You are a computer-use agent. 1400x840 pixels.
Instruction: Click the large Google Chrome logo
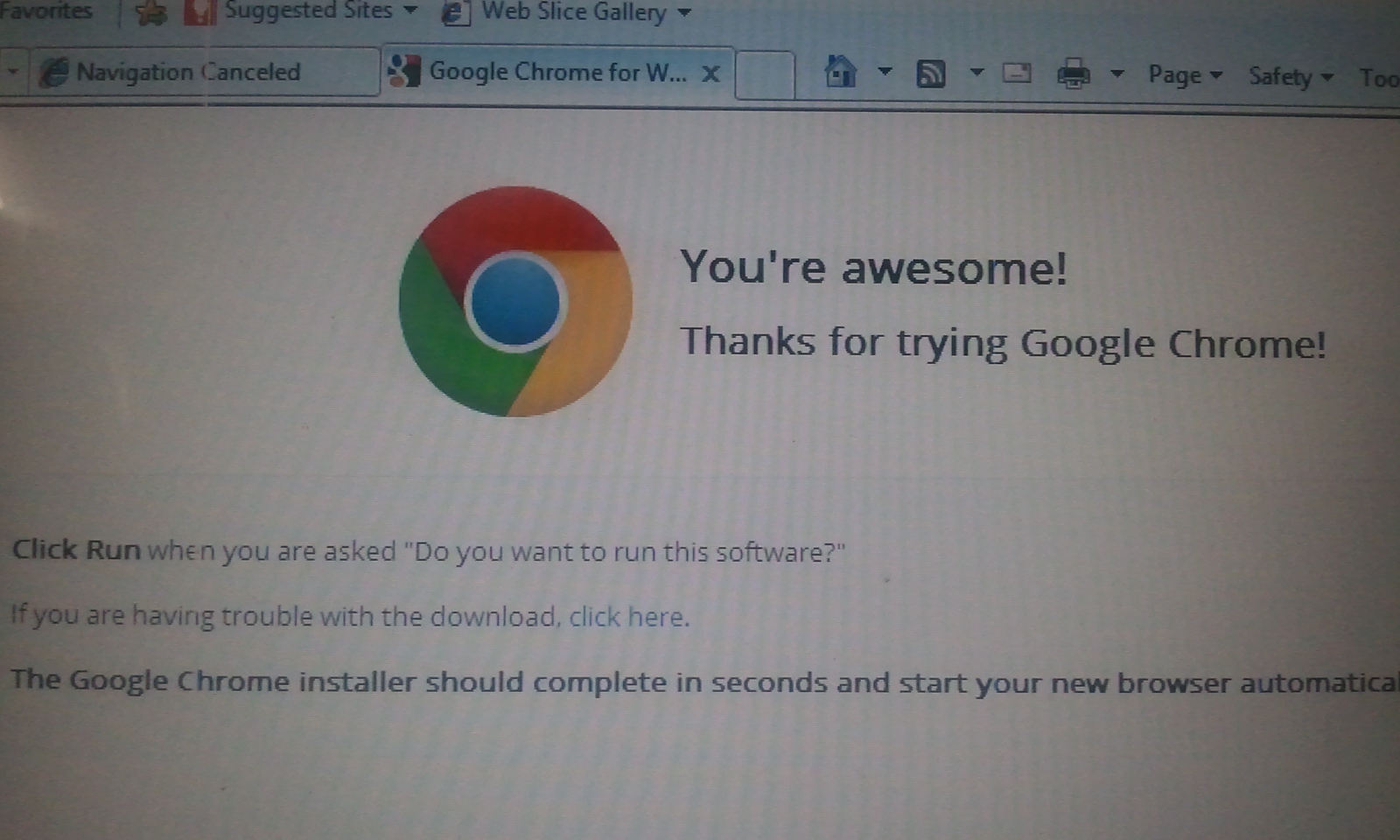[515, 301]
